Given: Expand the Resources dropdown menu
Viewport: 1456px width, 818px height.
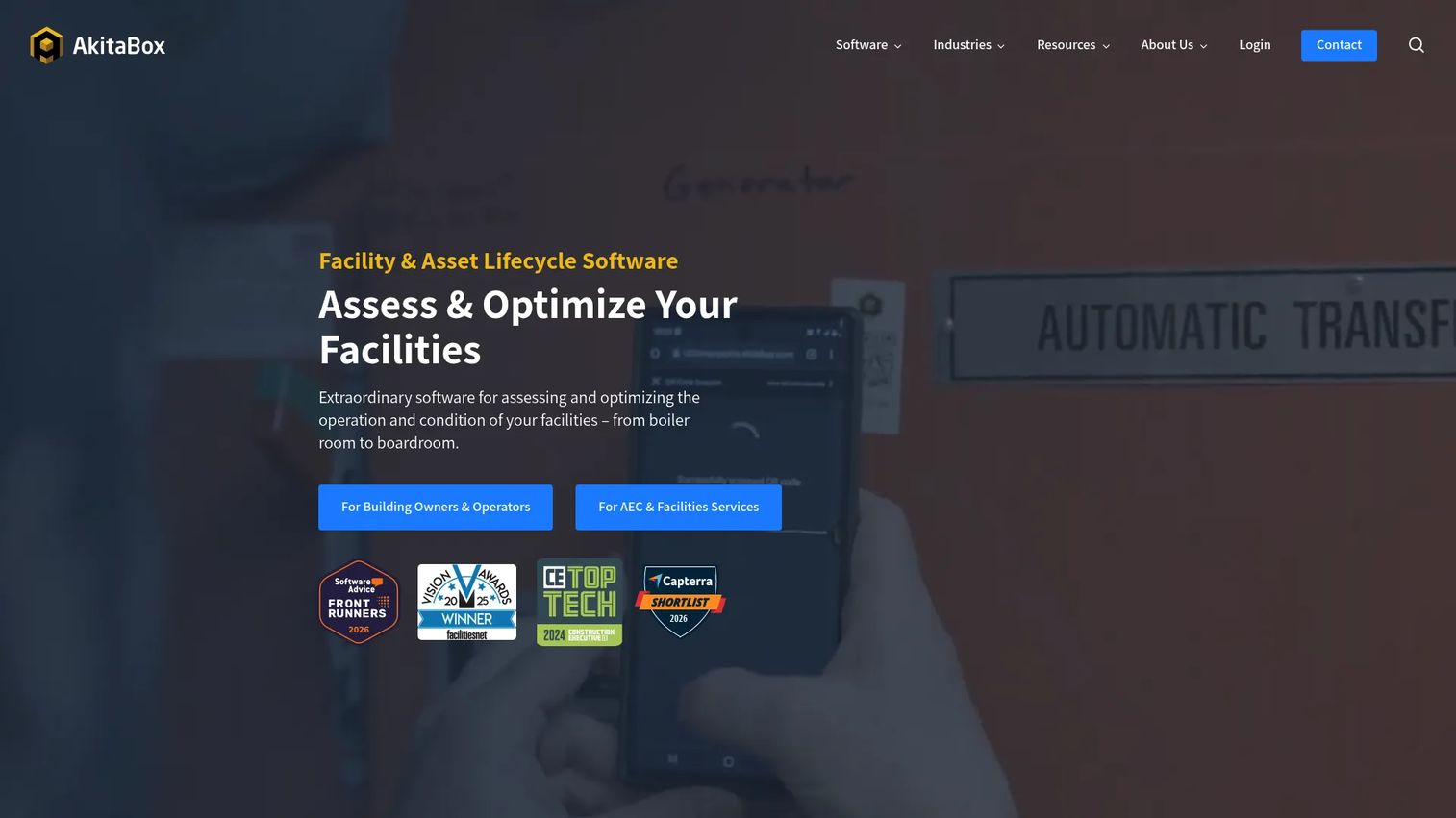Looking at the screenshot, I should click(x=1073, y=45).
